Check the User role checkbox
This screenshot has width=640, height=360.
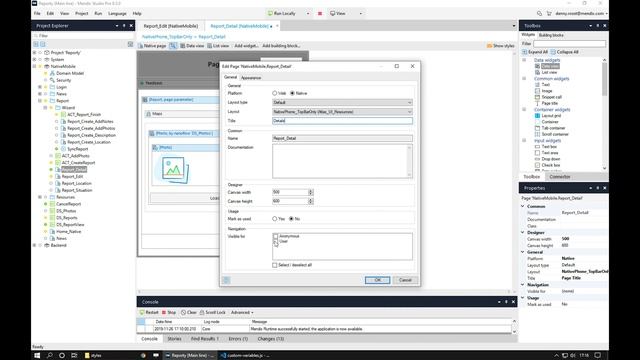(276, 242)
